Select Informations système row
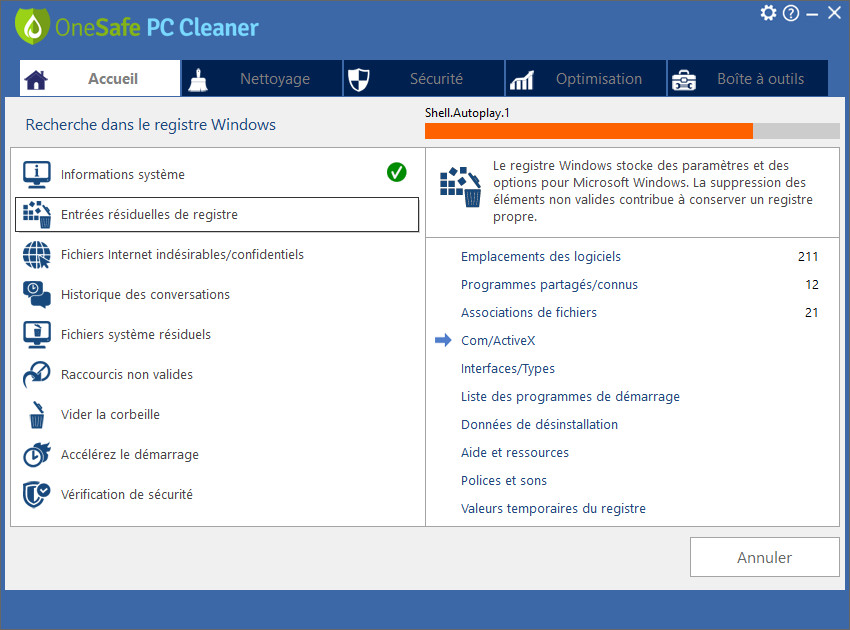 coord(217,174)
